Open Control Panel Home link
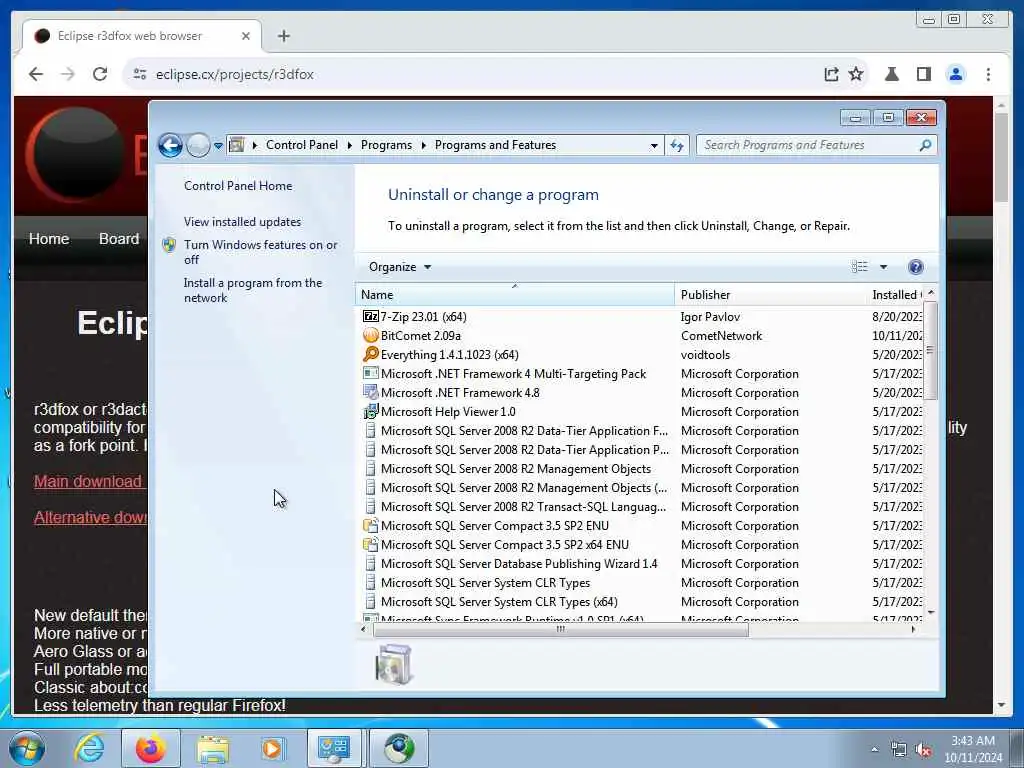The height and width of the screenshot is (768, 1024). 238,185
